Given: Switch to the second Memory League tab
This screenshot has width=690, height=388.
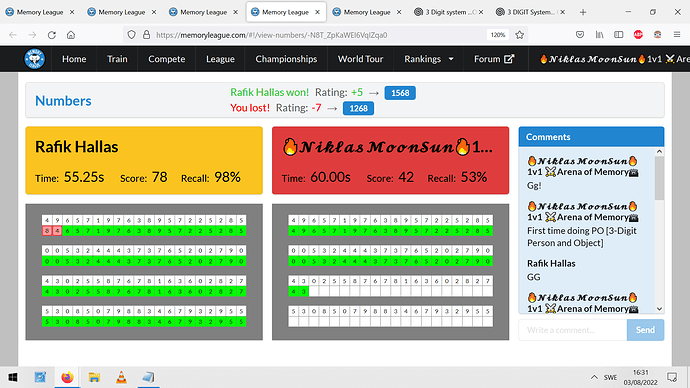Looking at the screenshot, I should [x=121, y=12].
